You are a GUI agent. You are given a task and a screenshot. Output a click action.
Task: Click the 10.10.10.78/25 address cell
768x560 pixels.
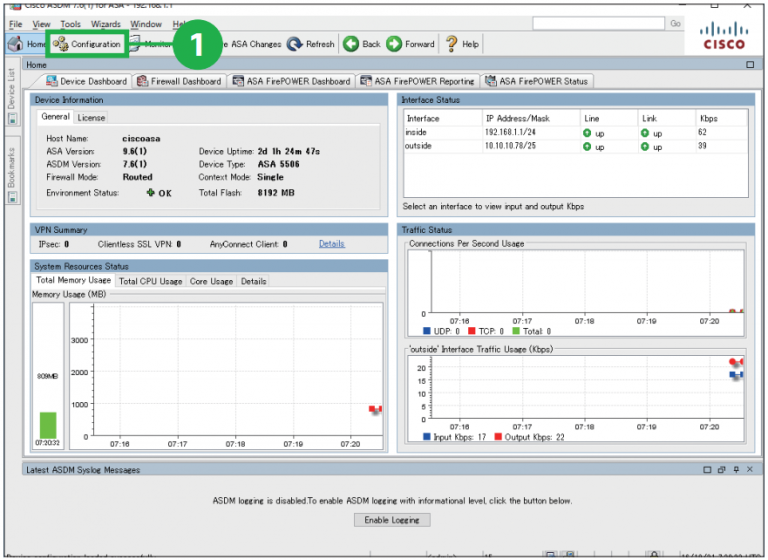[510, 146]
